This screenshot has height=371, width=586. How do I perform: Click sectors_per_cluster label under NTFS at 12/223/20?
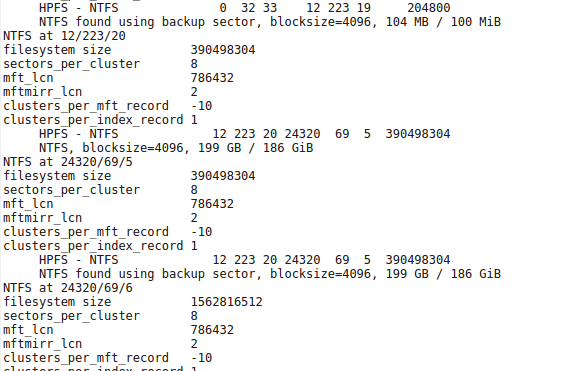click(x=71, y=64)
